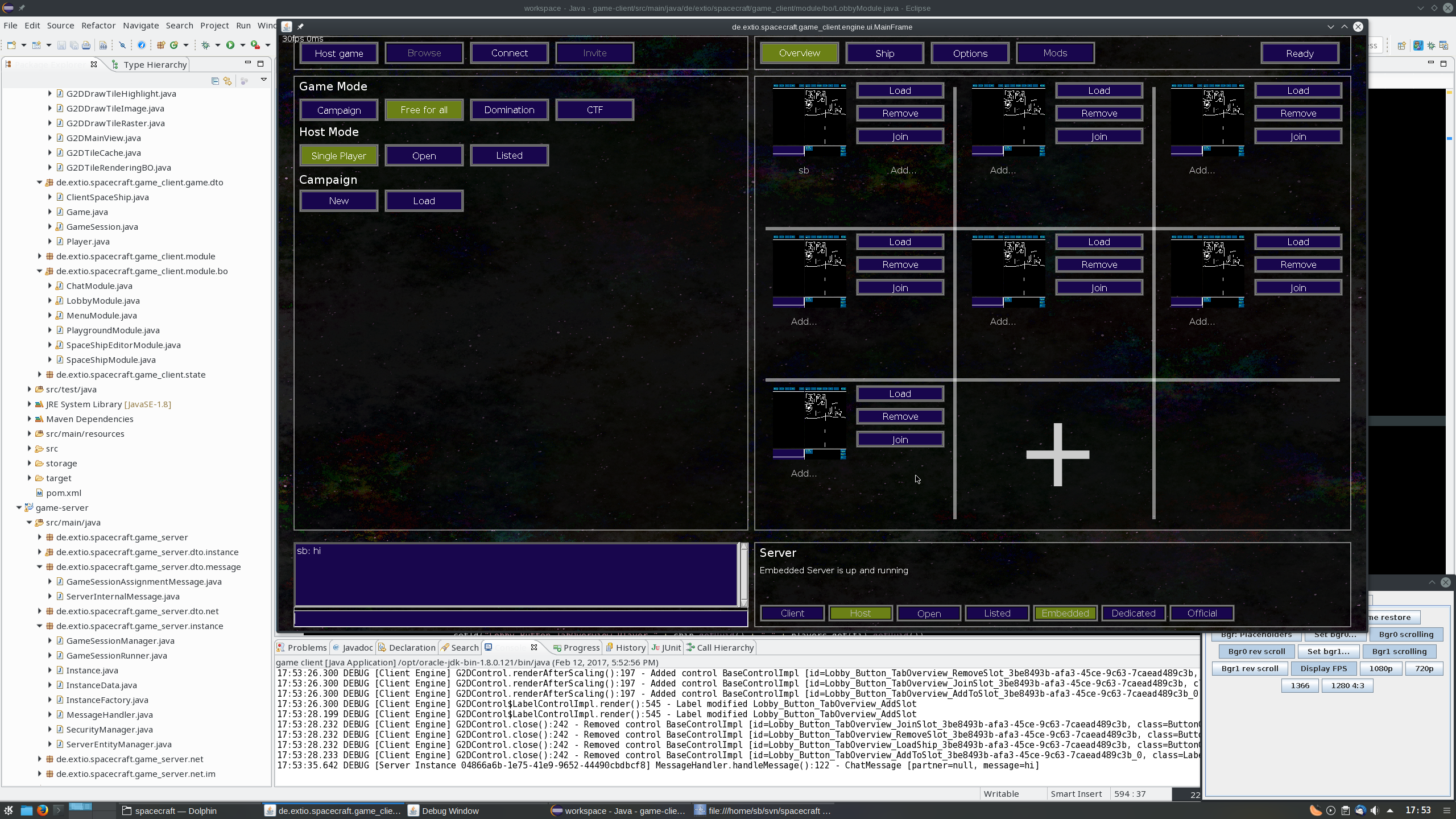Open the New wizard toolbar icon in Eclipse

tap(11, 45)
